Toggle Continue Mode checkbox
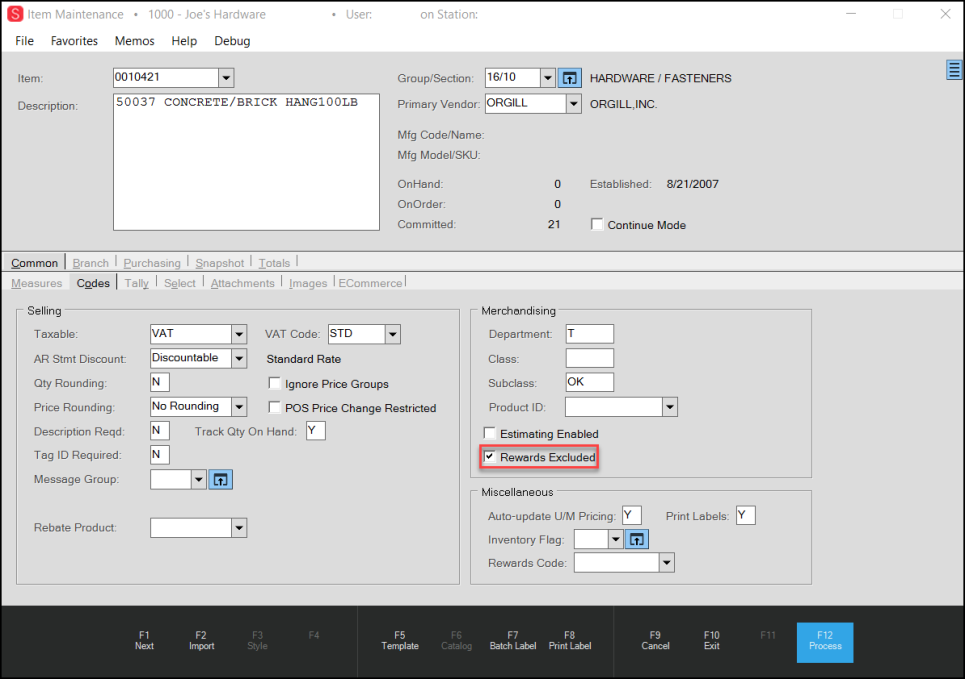 pos(597,225)
